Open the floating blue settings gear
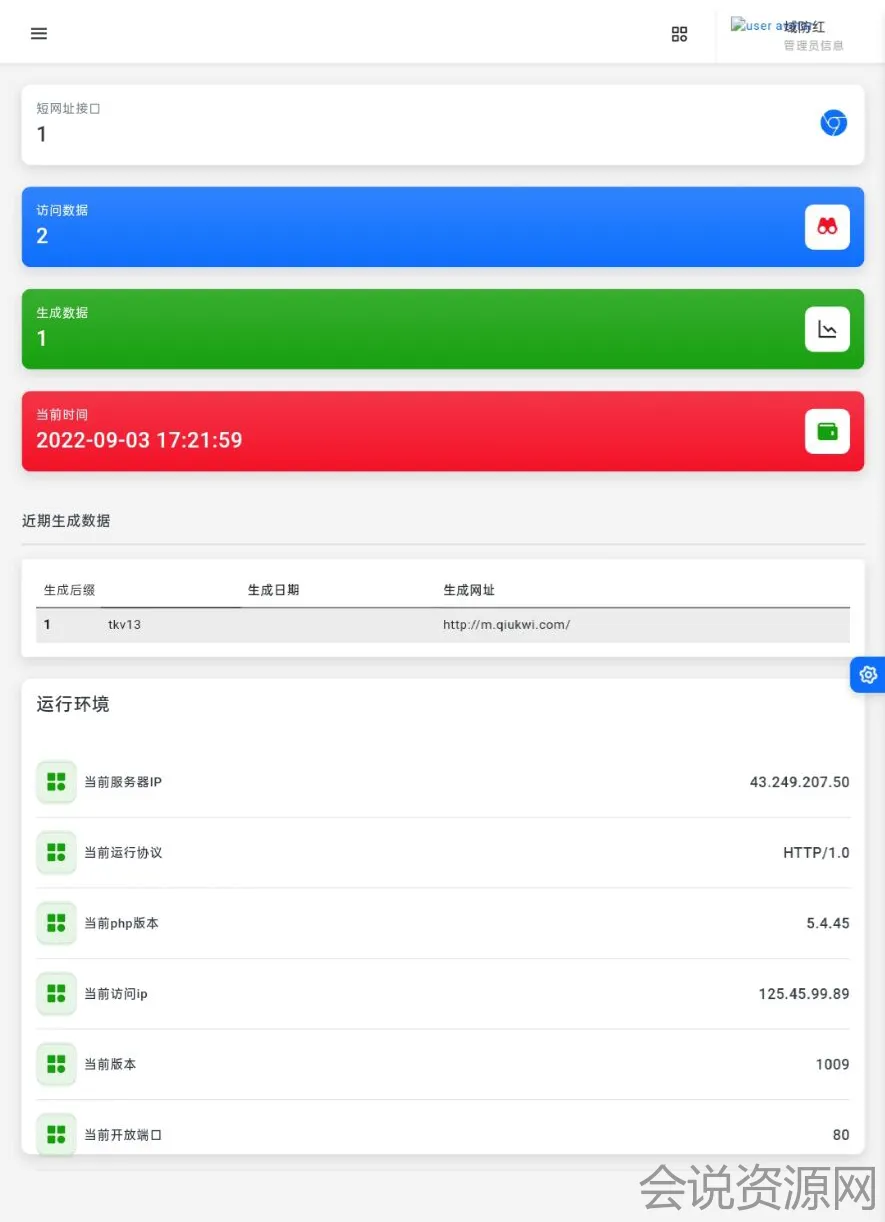The width and height of the screenshot is (885, 1222). [x=867, y=675]
